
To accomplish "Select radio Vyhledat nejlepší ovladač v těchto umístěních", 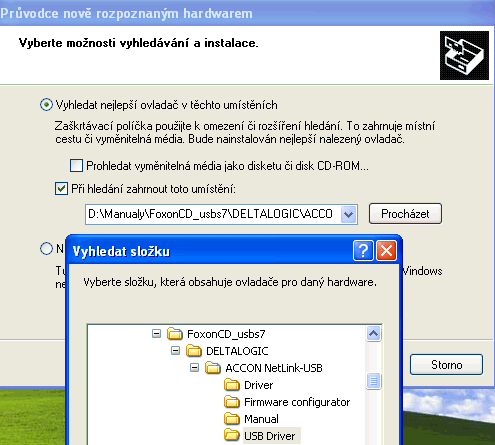I will click(46, 105).
